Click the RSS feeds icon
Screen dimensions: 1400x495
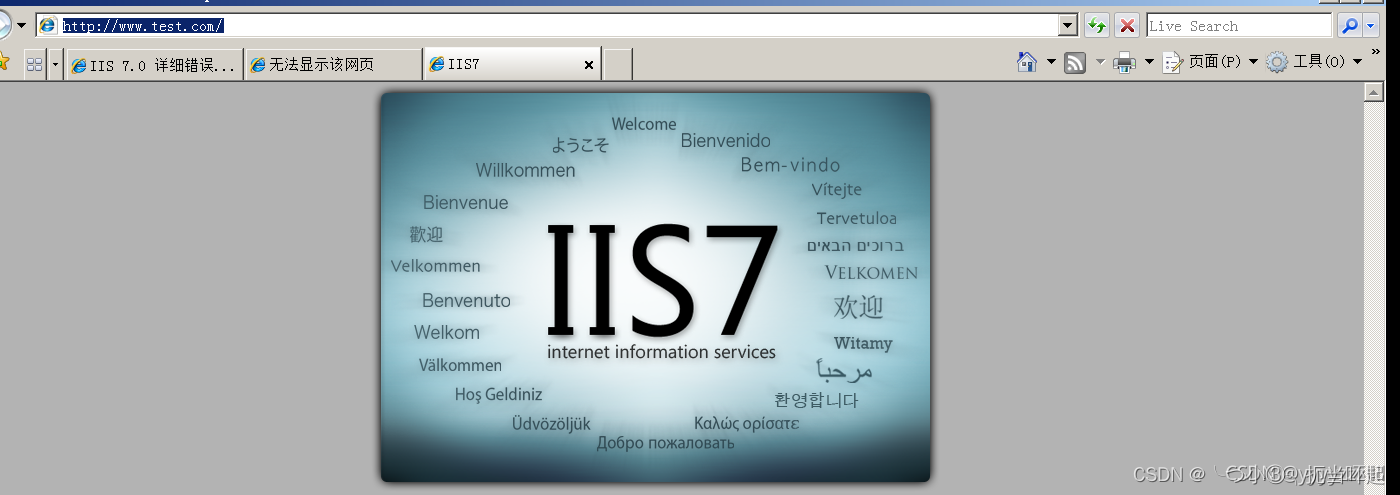pos(1076,63)
